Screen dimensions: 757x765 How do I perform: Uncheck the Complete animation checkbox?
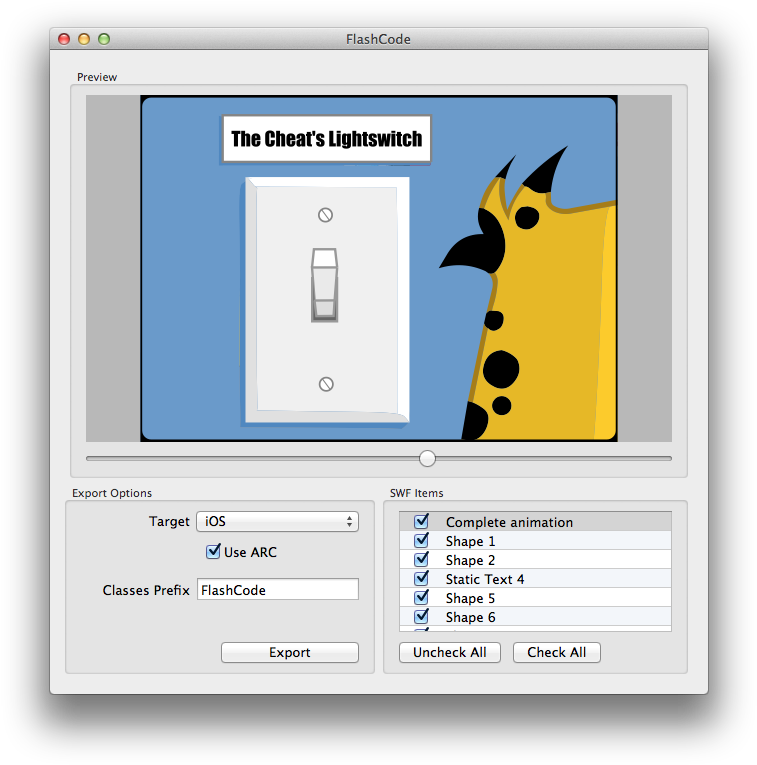click(421, 522)
